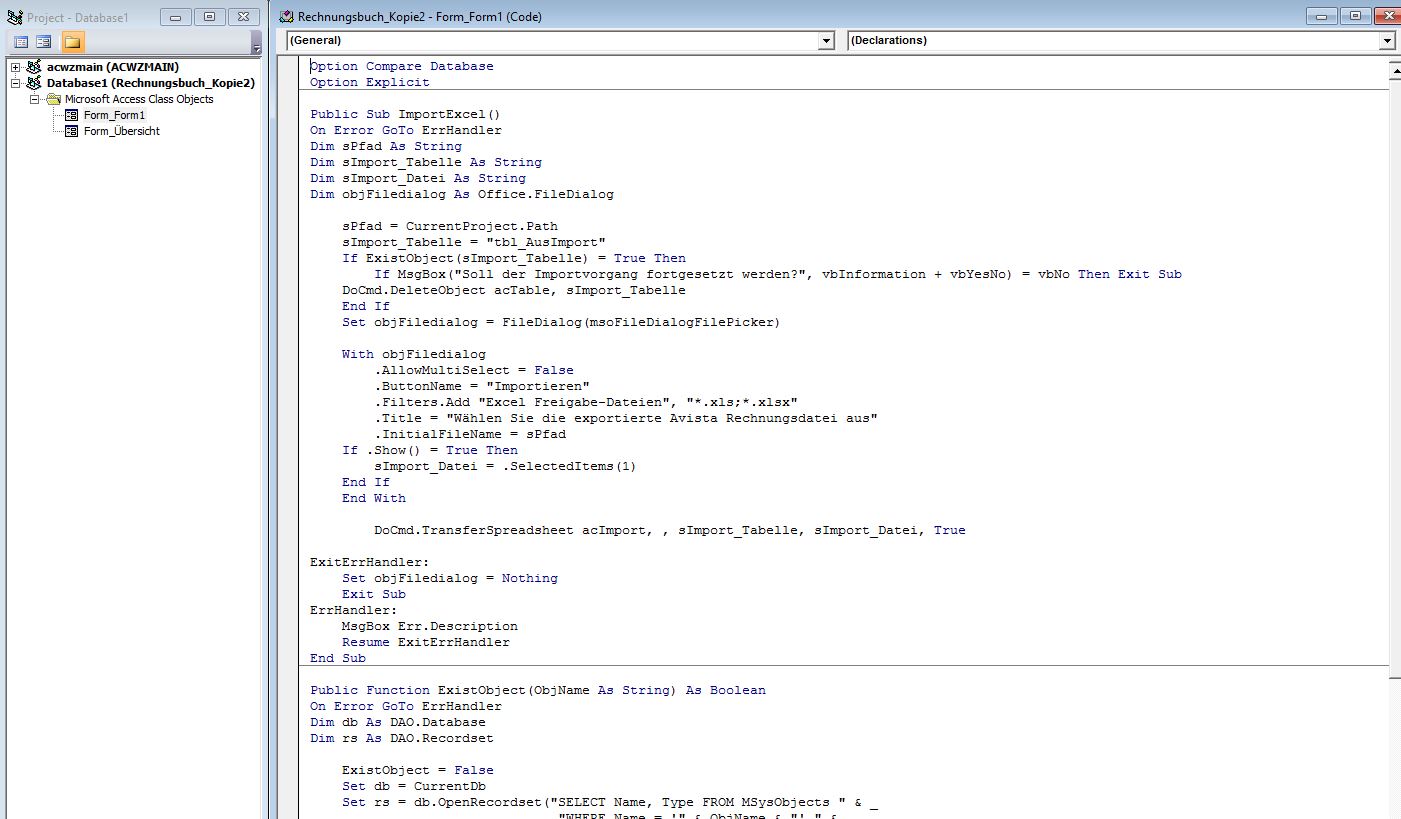Click 'Public Sub ImportExcel()' declaration
The image size is (1401, 819).
tap(405, 114)
